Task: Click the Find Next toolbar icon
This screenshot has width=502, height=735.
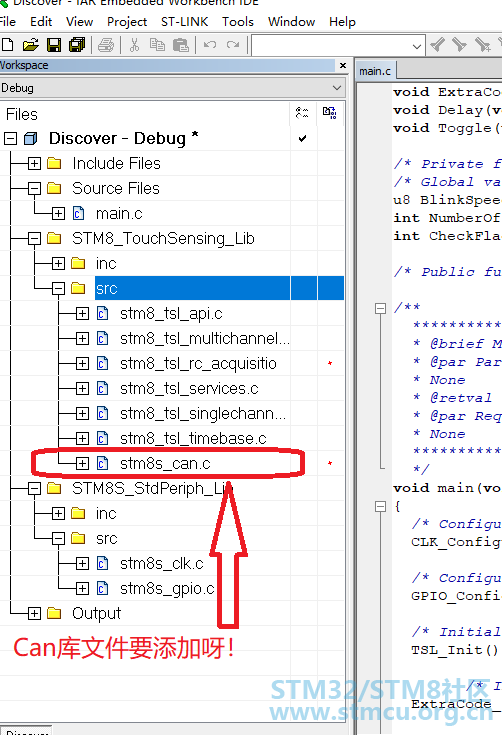Action: (459, 45)
